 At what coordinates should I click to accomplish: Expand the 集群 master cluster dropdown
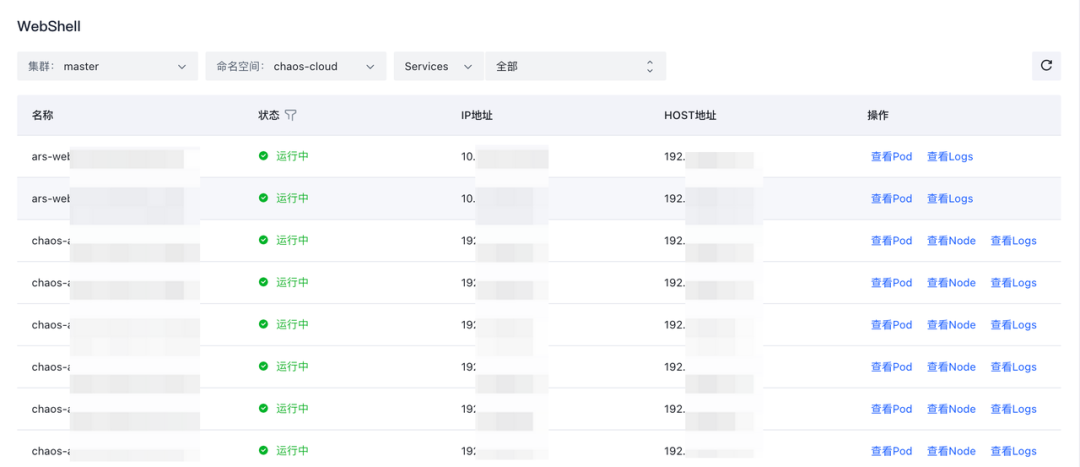pos(107,67)
